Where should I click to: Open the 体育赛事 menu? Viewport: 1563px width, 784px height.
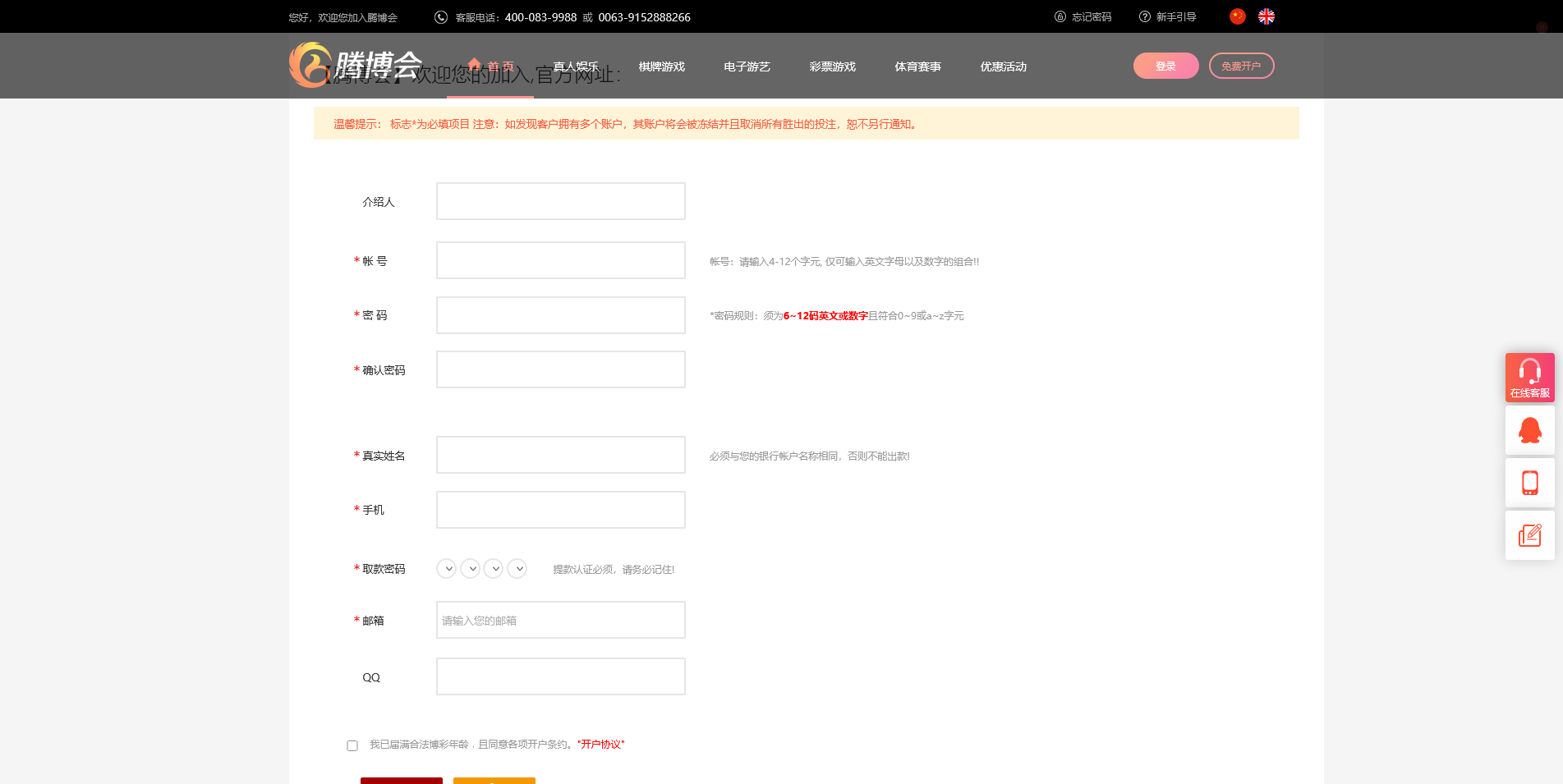pos(917,66)
